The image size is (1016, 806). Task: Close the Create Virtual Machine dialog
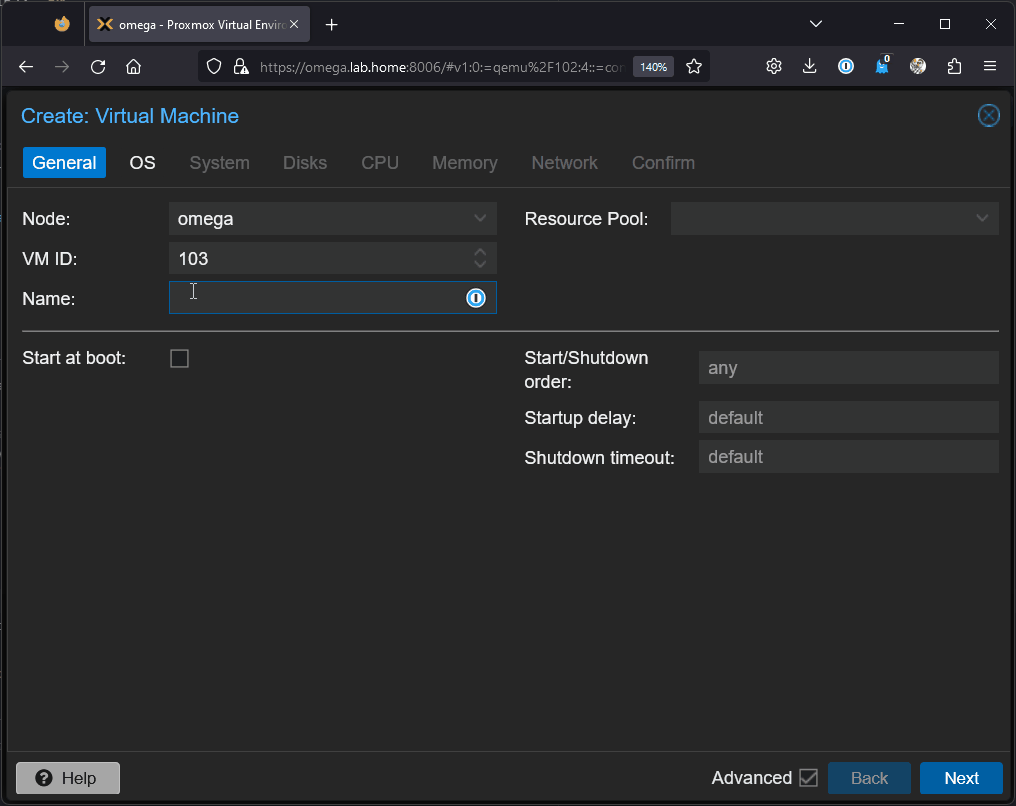(x=988, y=116)
